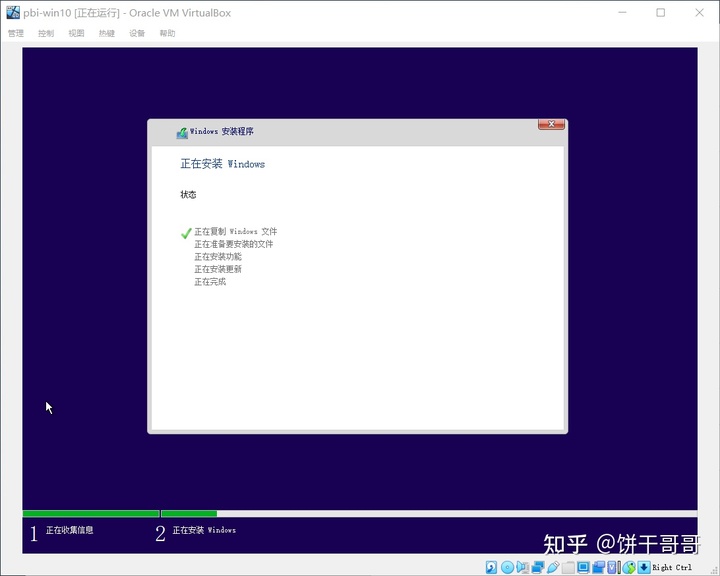
Task: Open the USB devices status icon
Action: tap(553, 567)
